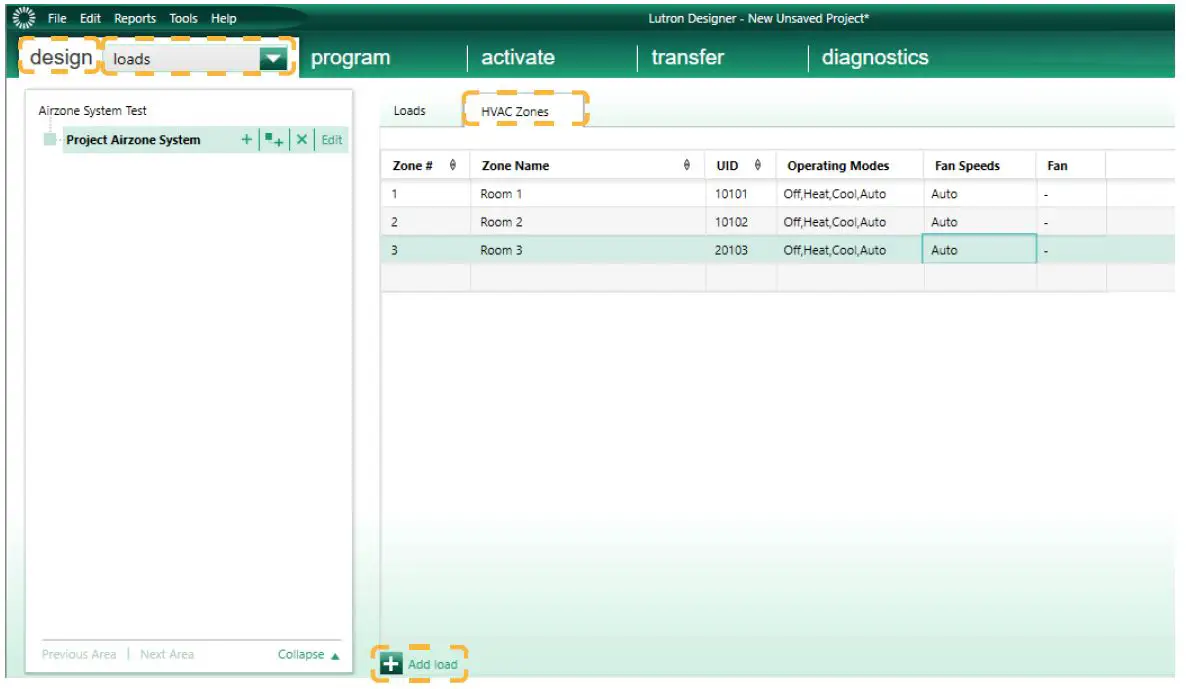Click Room 3 Fan Speeds Auto field
The image size is (1186, 689).
980,249
